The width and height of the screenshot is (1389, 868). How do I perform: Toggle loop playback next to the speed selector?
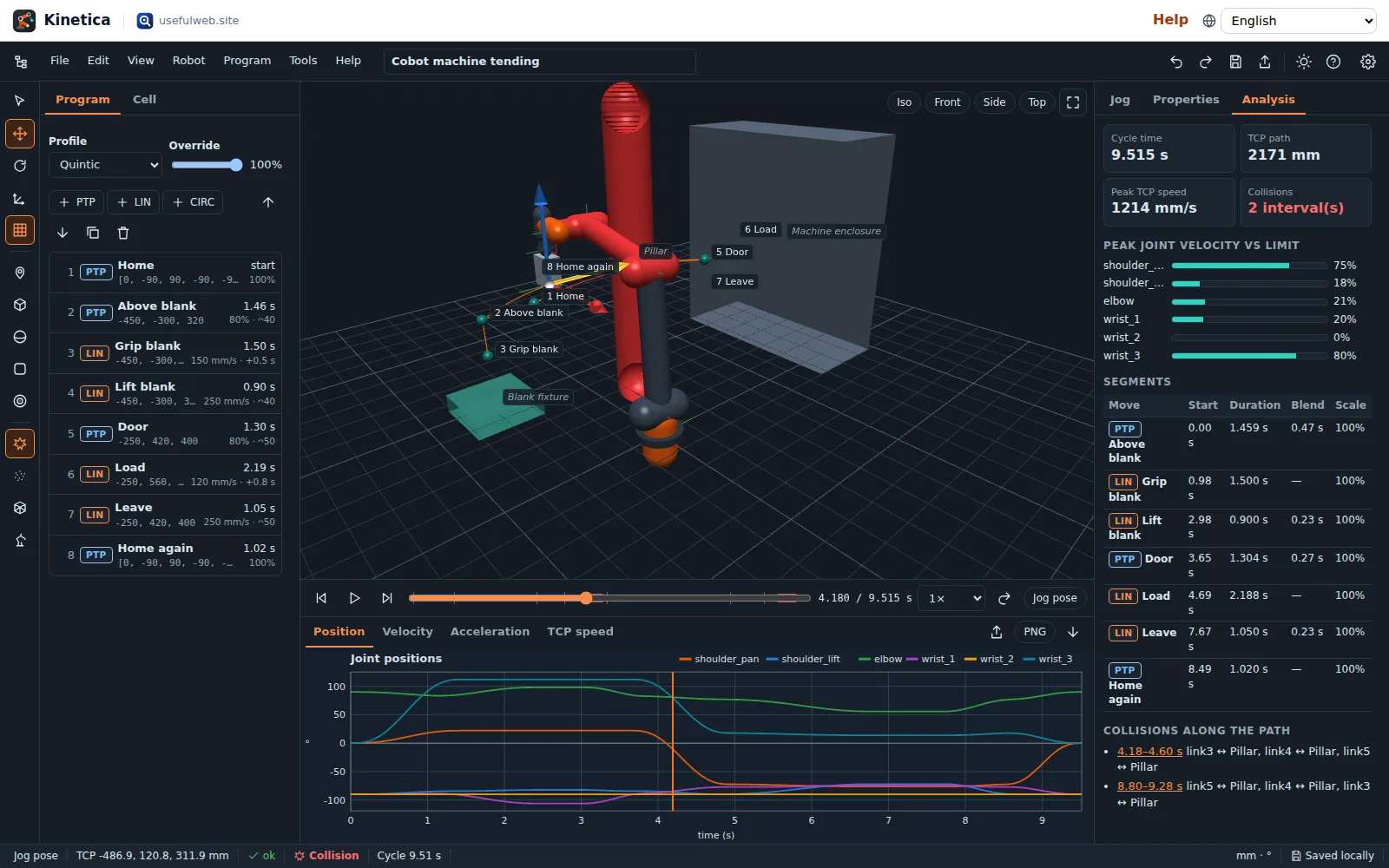click(x=1004, y=598)
